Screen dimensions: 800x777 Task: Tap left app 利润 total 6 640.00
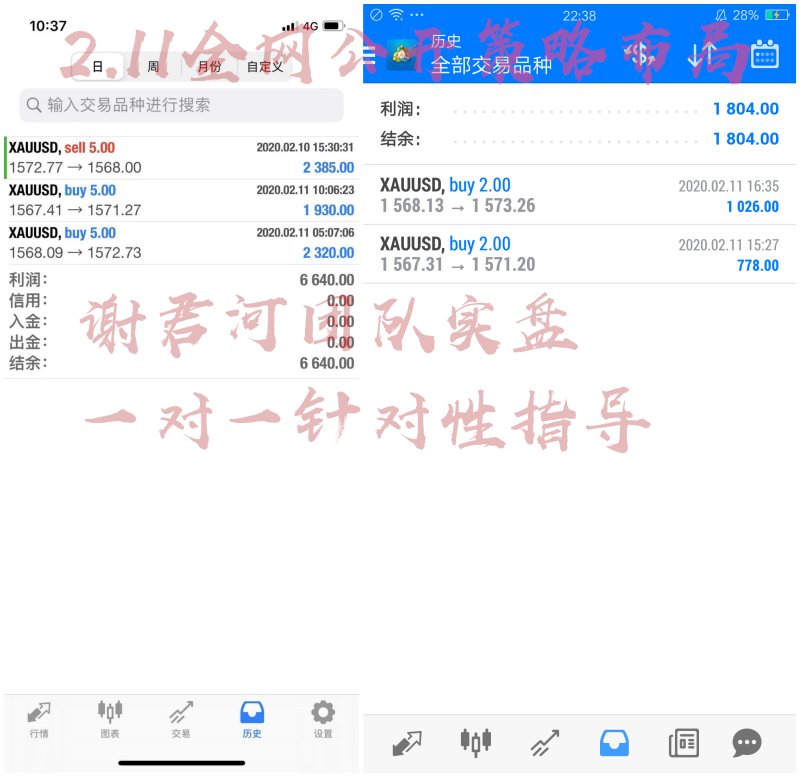tap(327, 280)
